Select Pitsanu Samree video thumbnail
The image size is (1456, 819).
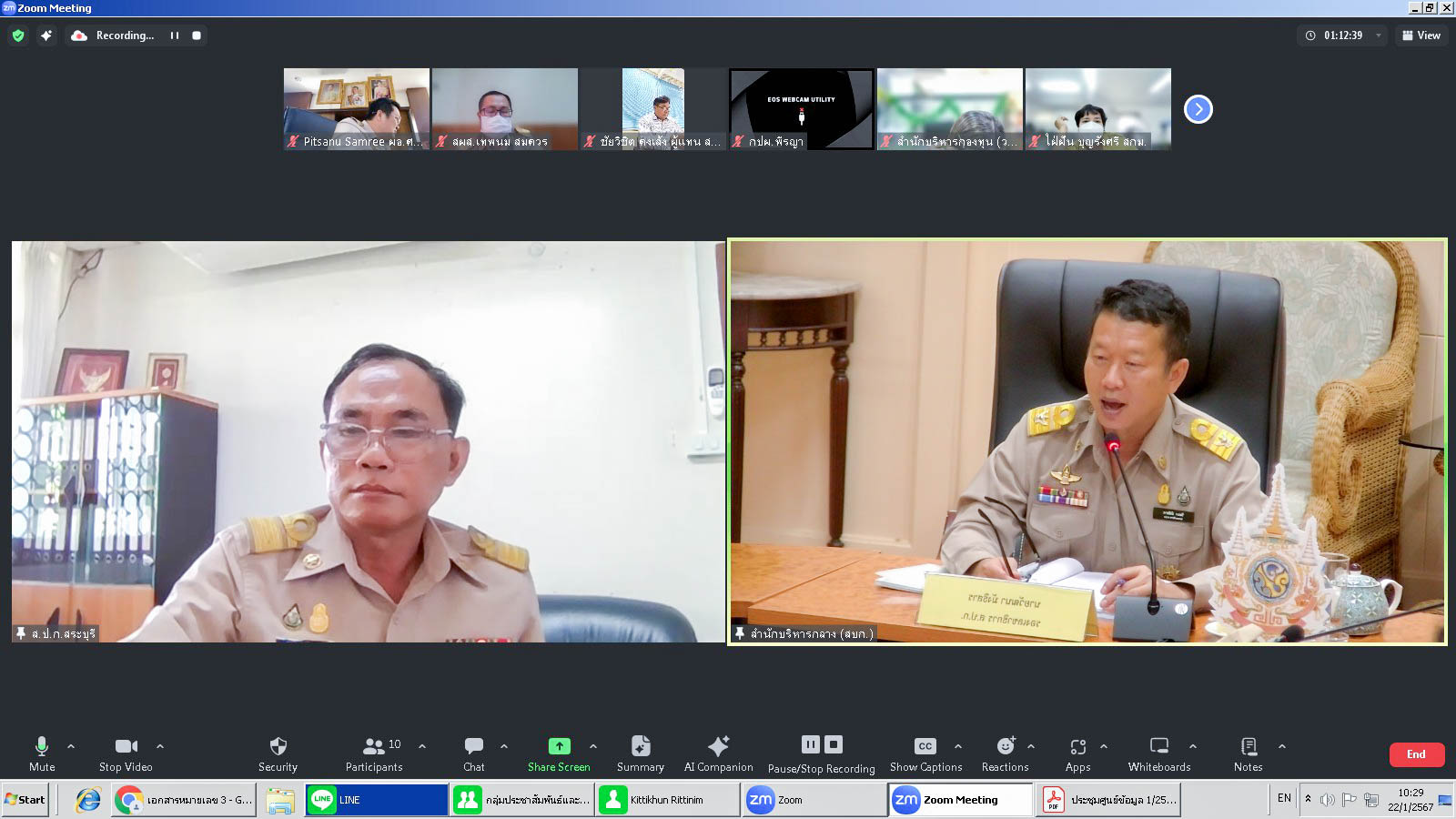click(x=356, y=109)
